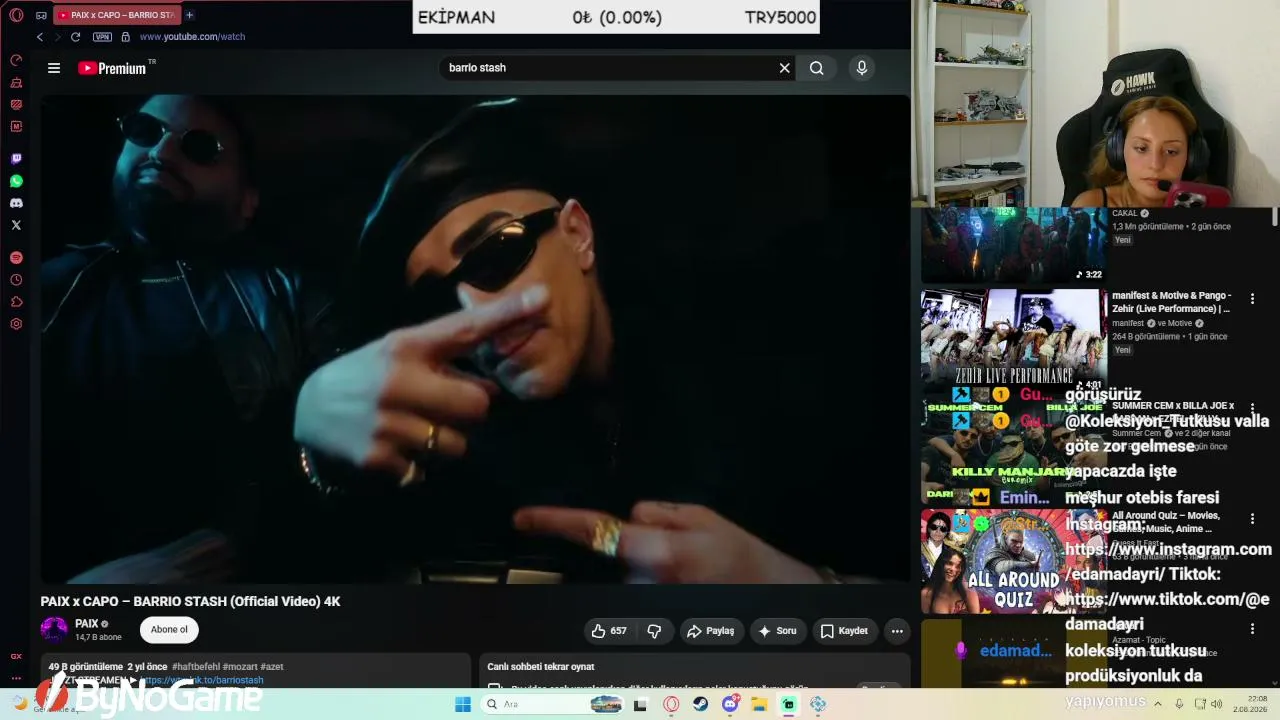Open the Windows Start menu
Image resolution: width=1280 pixels, height=720 pixels.
click(x=462, y=704)
